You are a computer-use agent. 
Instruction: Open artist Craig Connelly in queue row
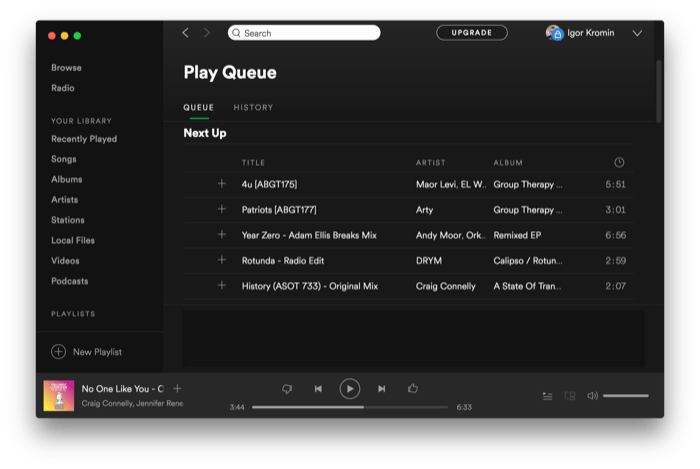446,286
